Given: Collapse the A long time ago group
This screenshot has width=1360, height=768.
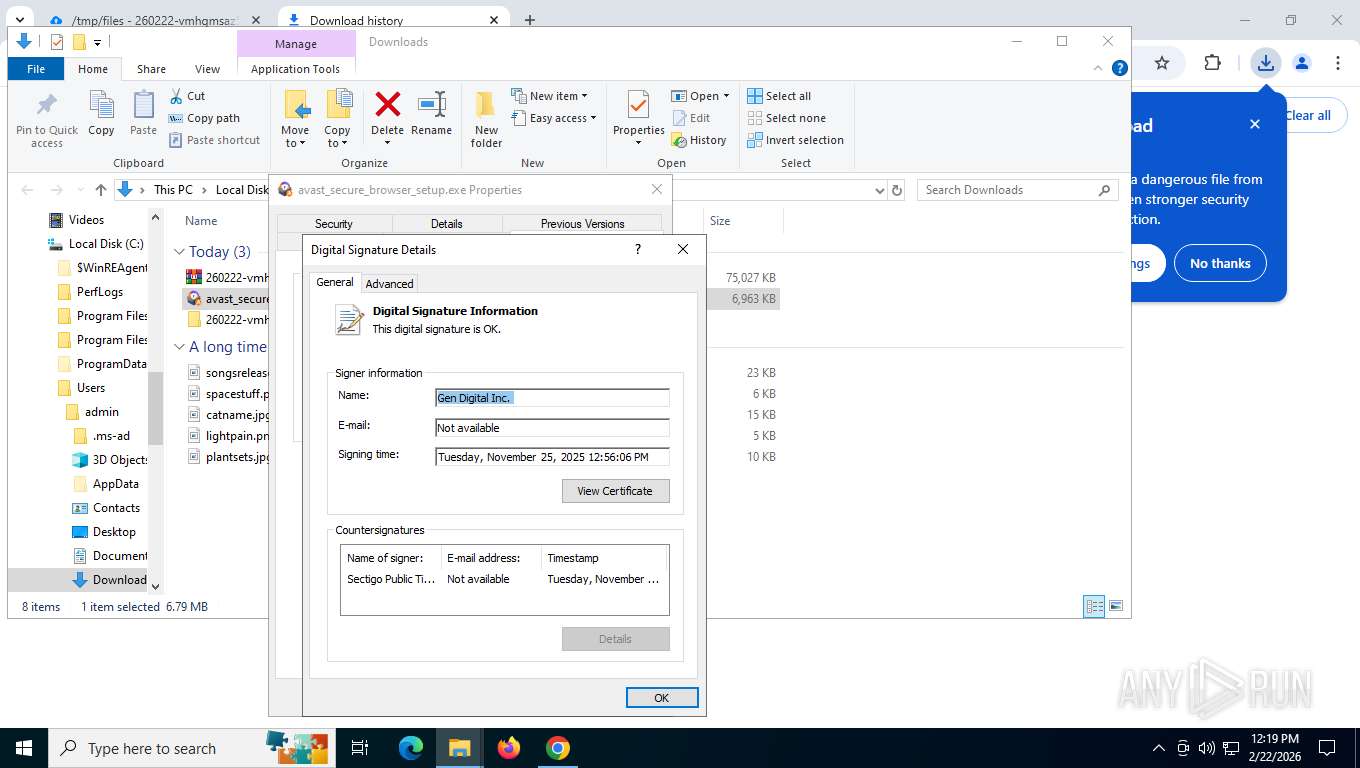Looking at the screenshot, I should [179, 347].
